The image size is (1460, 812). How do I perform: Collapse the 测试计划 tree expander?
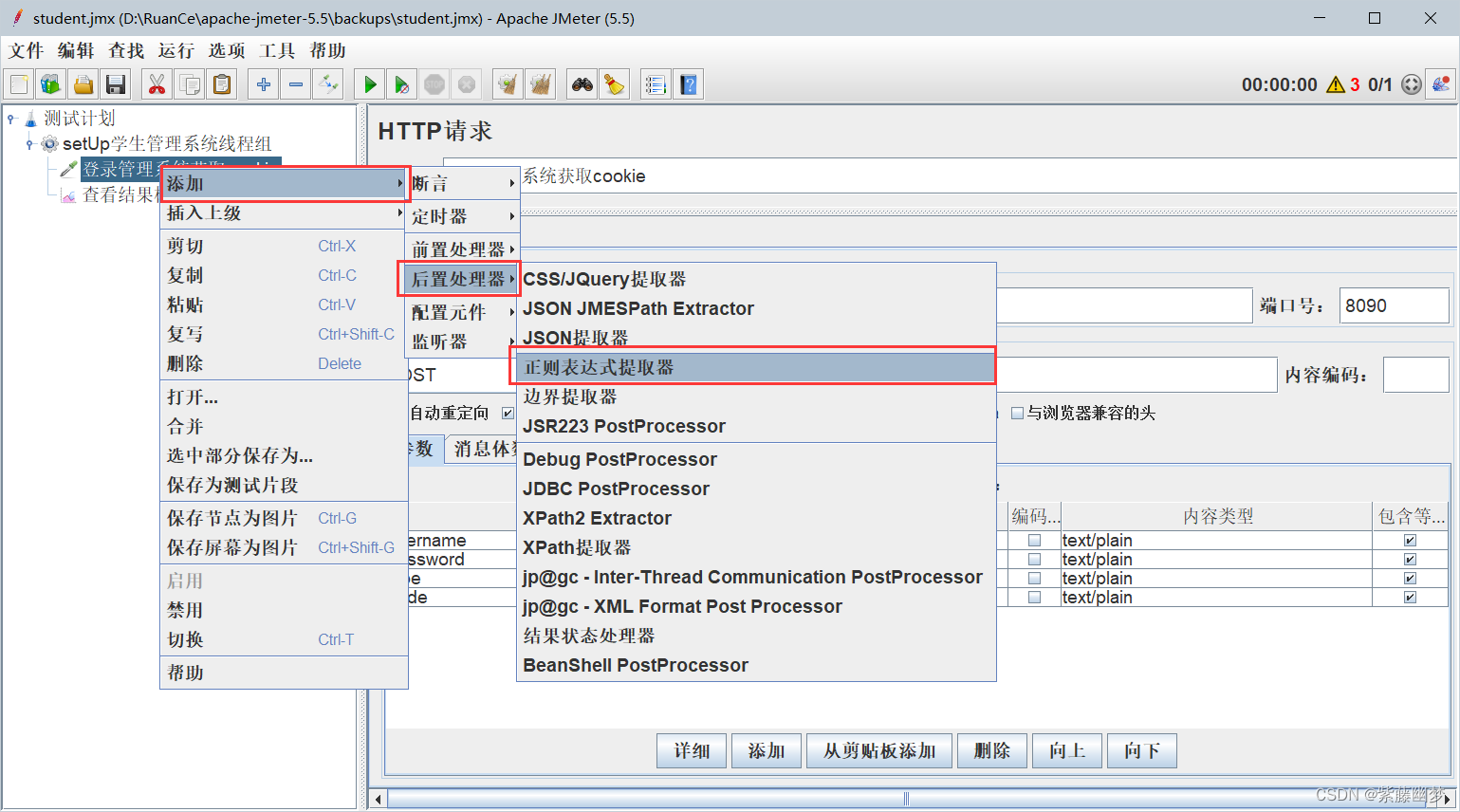point(11,119)
